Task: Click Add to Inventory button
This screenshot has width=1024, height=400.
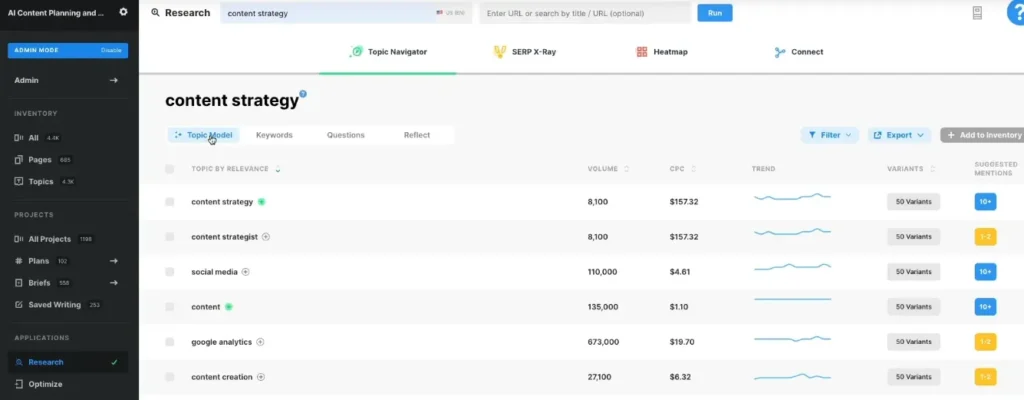Action: [983, 135]
